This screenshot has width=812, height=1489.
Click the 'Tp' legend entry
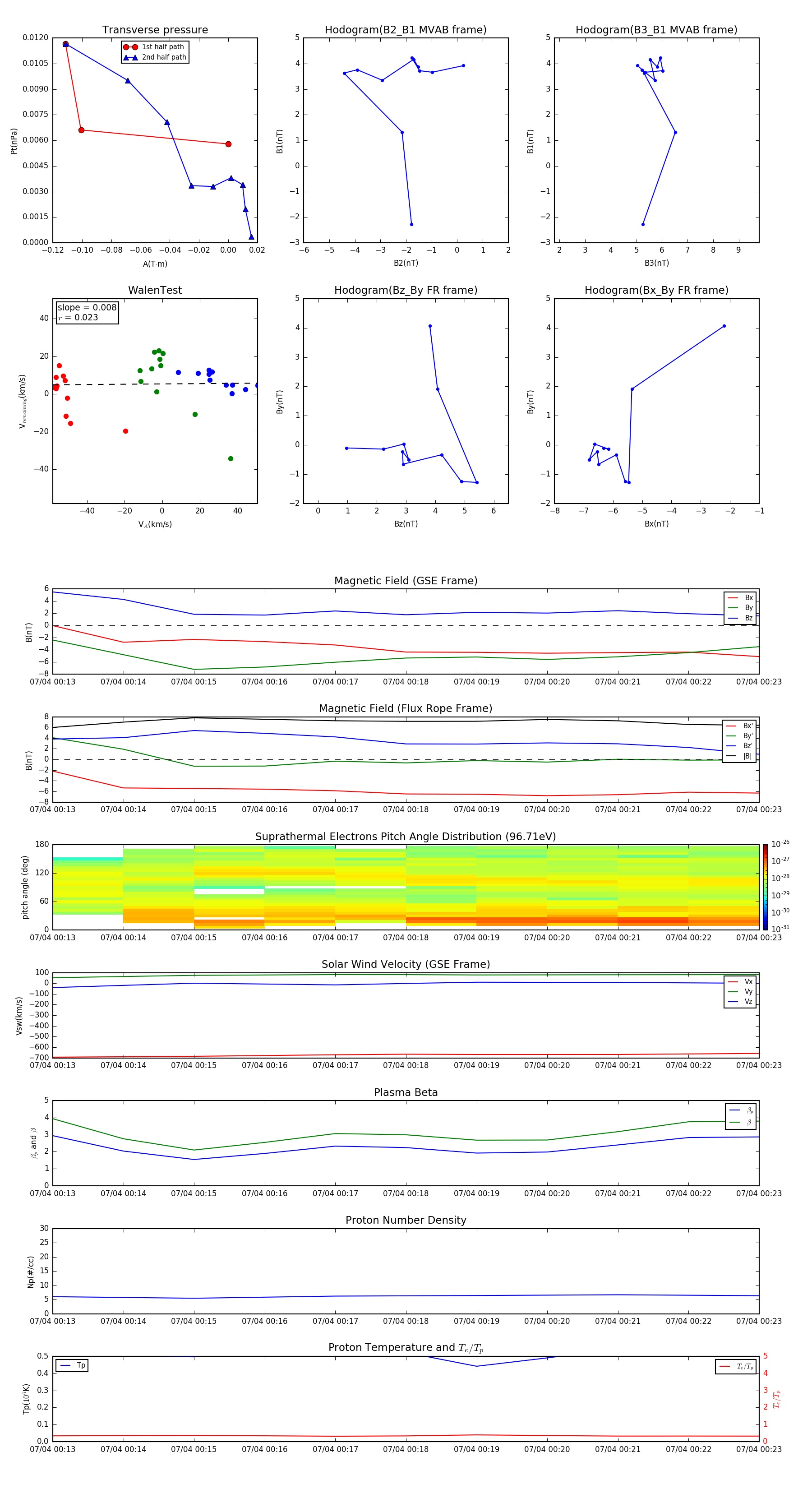point(72,1365)
